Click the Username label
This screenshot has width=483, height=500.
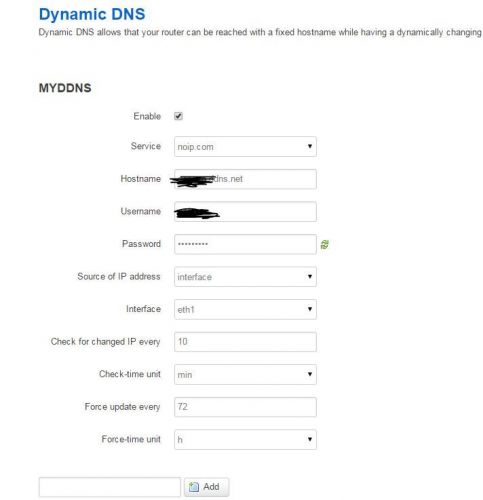click(x=141, y=211)
